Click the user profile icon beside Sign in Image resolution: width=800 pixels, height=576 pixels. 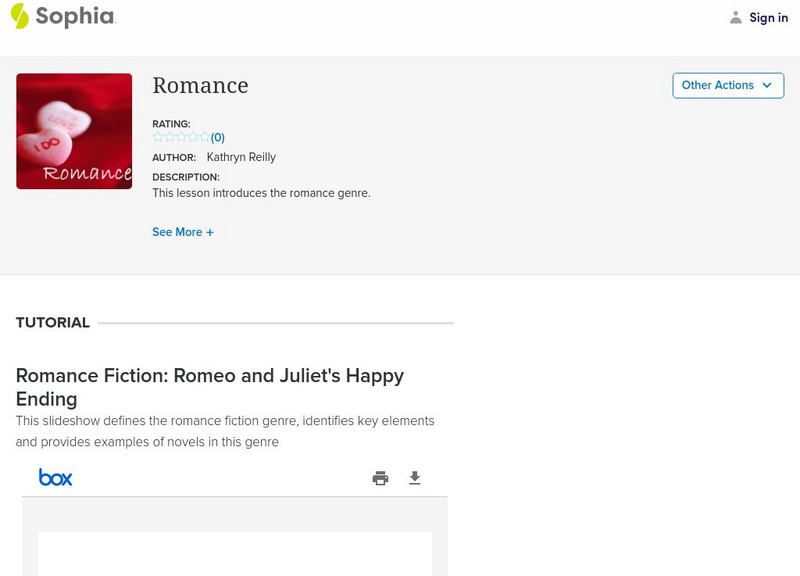pos(736,17)
